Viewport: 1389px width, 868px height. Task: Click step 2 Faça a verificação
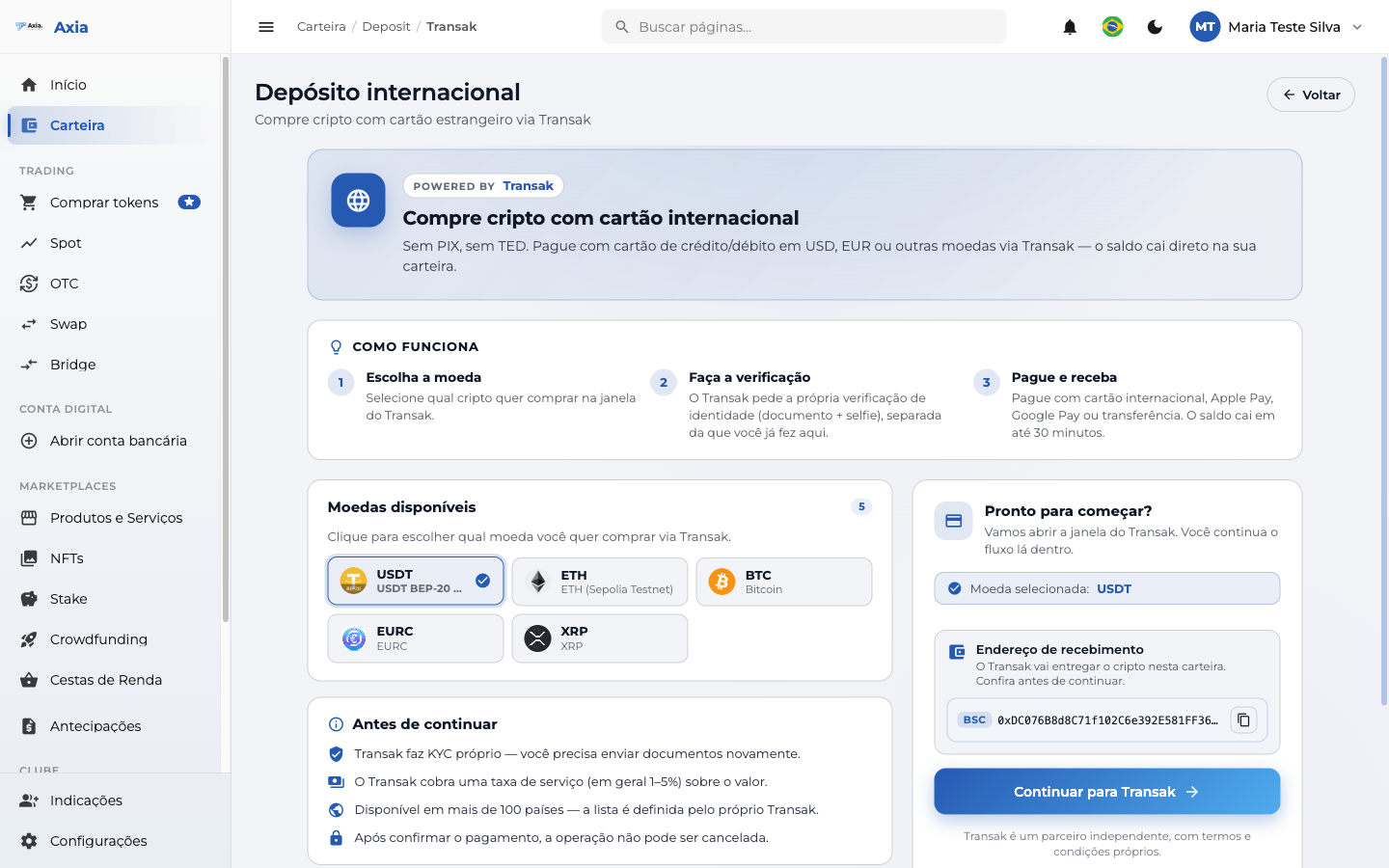(804, 405)
